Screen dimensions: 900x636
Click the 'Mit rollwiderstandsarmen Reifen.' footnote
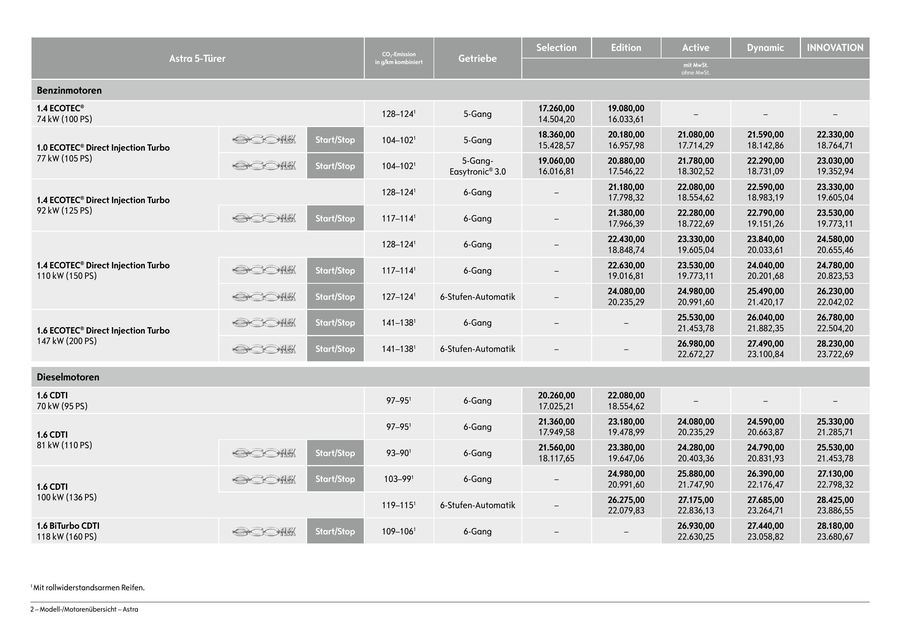tap(88, 588)
